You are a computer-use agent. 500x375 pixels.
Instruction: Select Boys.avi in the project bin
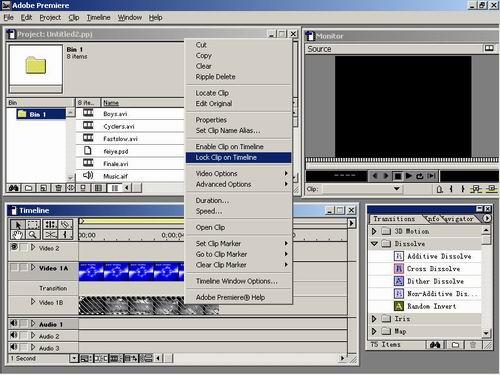pos(115,114)
